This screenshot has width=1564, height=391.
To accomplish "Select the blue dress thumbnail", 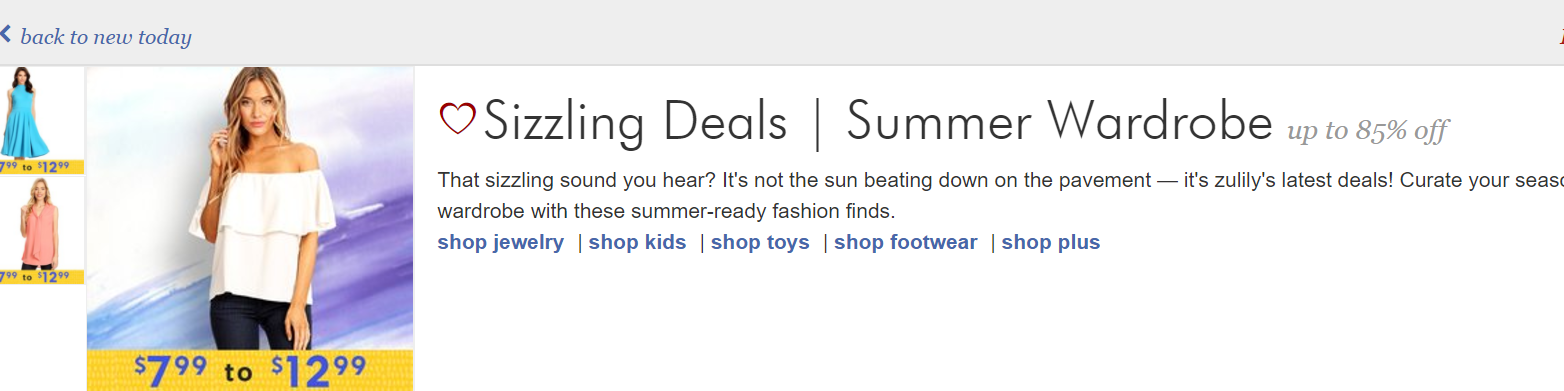I will [42, 113].
